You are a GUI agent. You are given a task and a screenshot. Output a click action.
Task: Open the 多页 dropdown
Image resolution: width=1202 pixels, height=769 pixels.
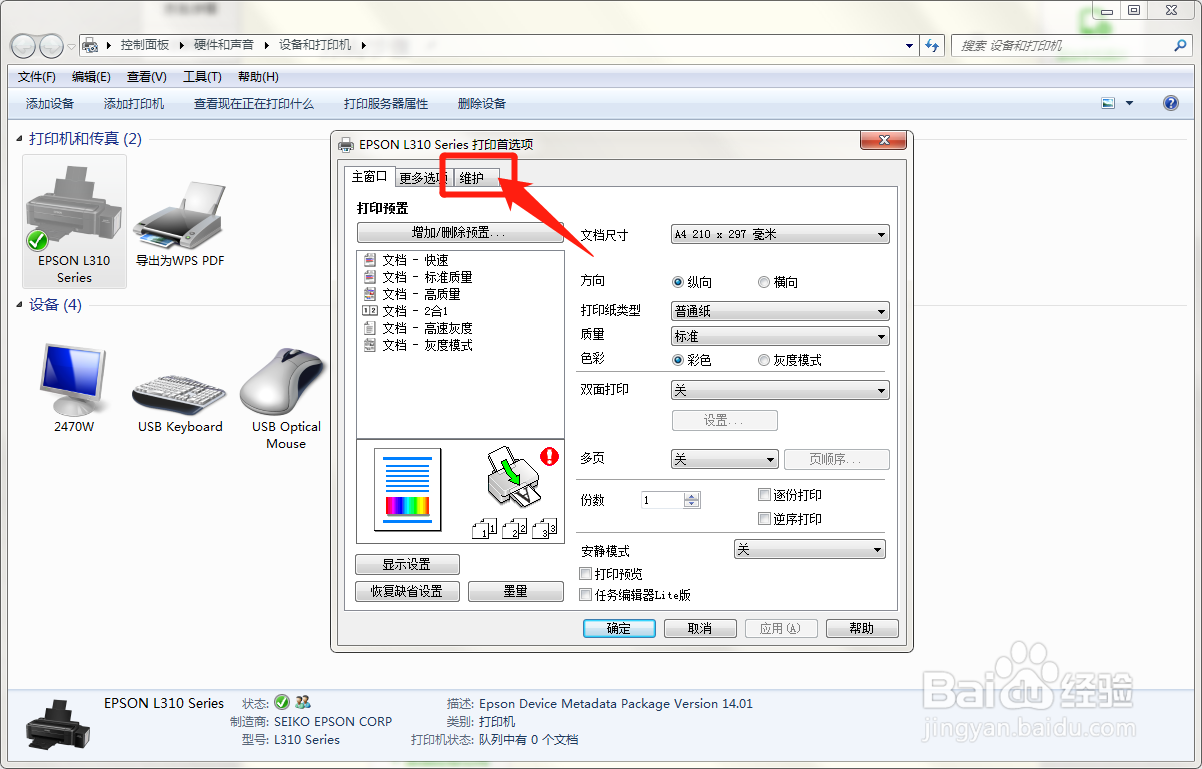[x=724, y=459]
